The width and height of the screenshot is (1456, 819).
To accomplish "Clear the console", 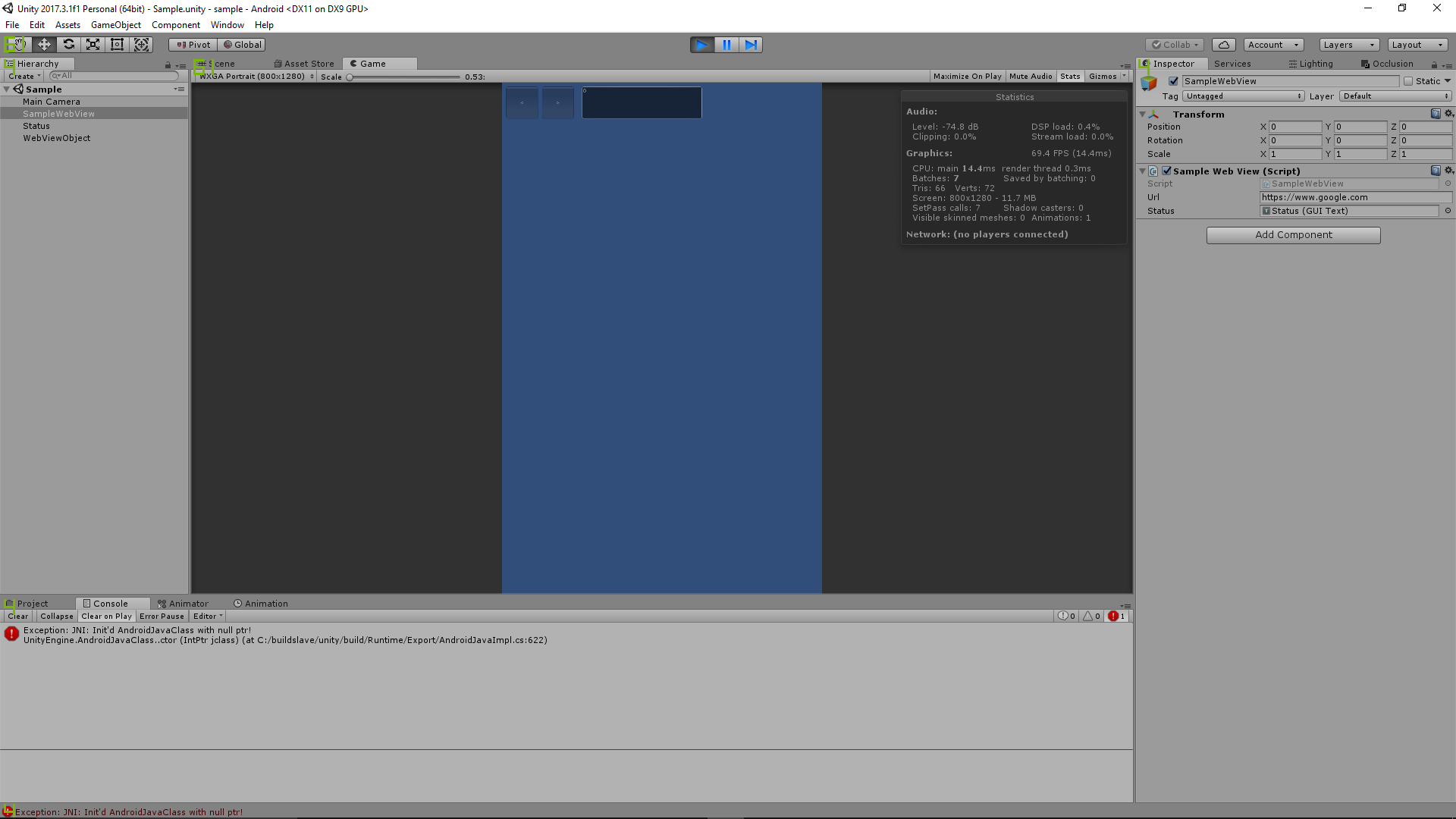I will 18,617.
